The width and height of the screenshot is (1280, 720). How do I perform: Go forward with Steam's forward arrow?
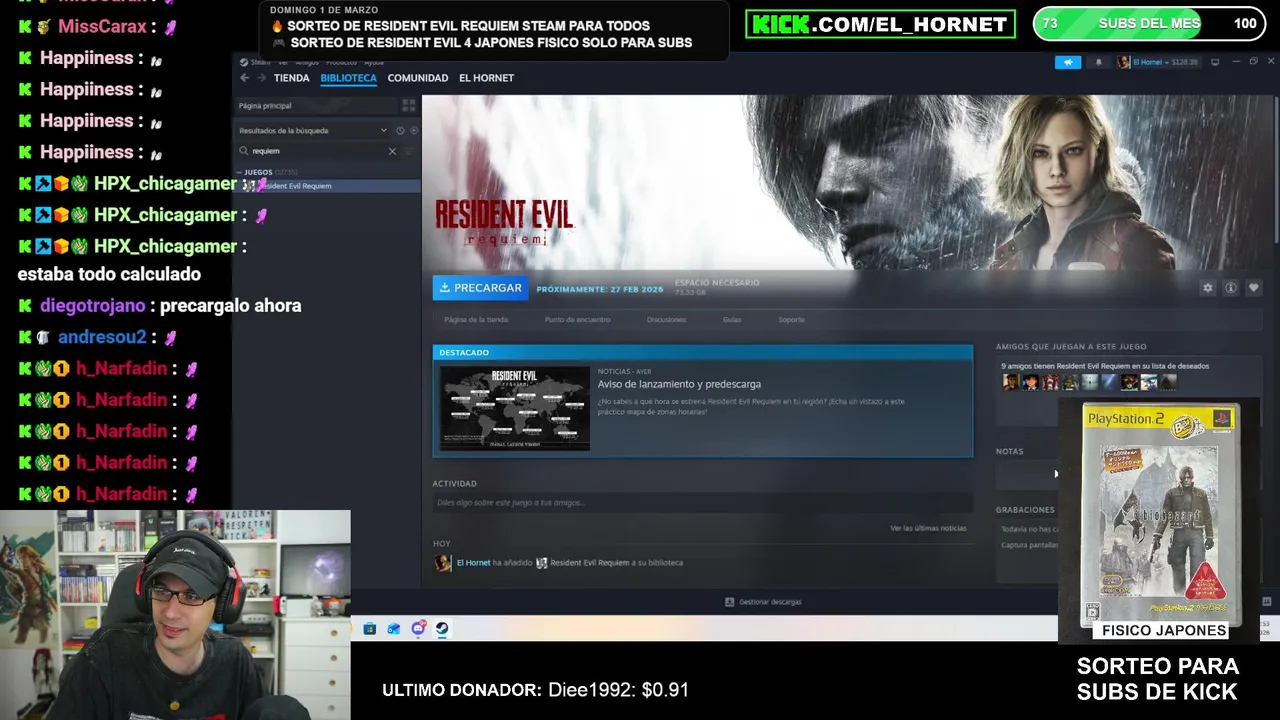[262, 78]
